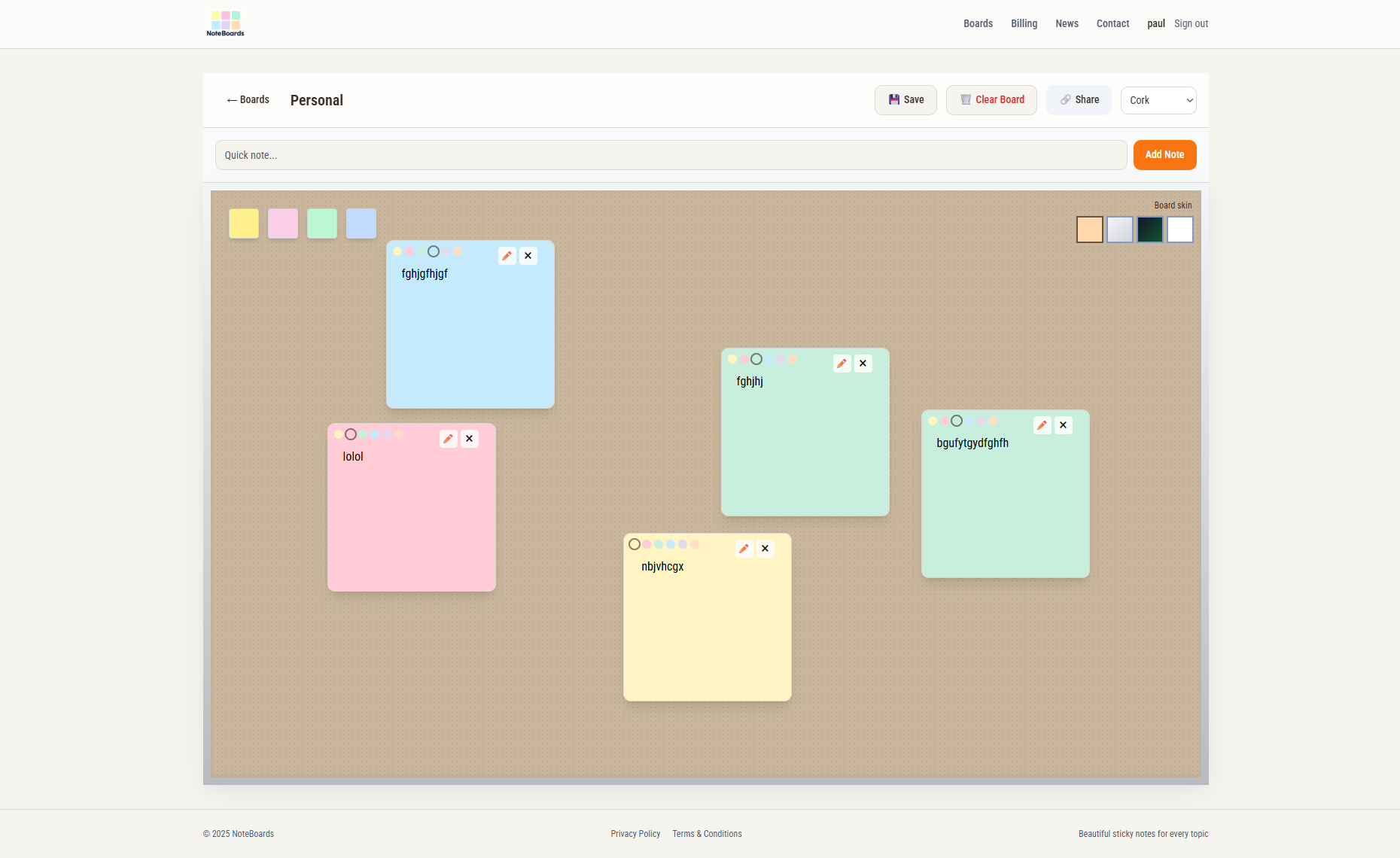The width and height of the screenshot is (1400, 858).
Task: Click the trash icon in Clear Board
Action: [965, 99]
